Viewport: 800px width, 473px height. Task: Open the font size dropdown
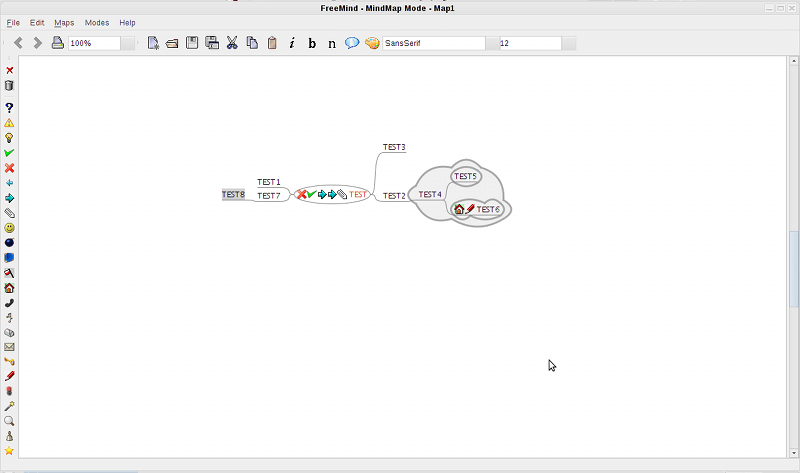point(568,43)
